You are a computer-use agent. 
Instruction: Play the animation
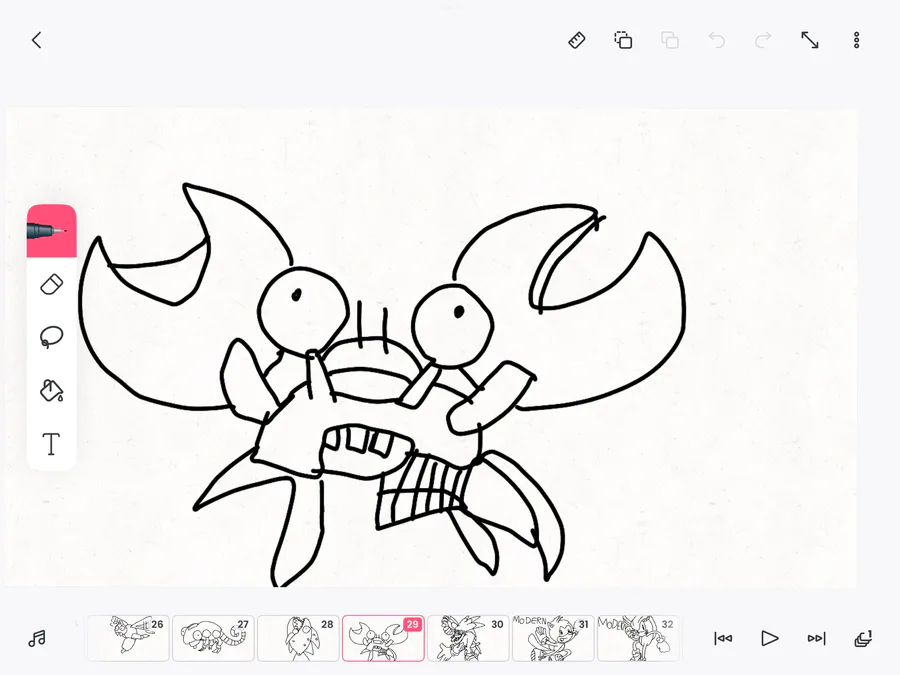point(769,638)
